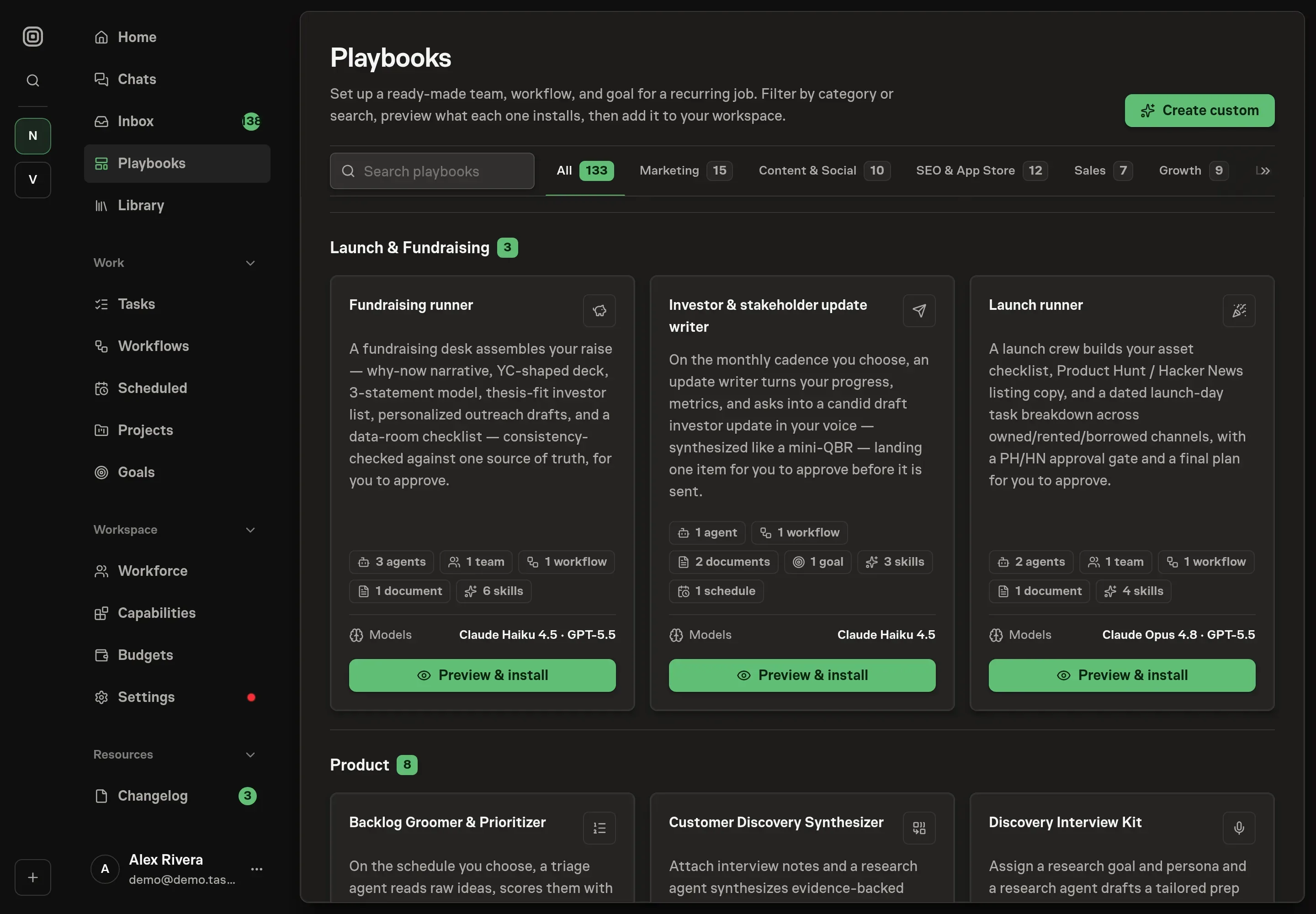1316x914 pixels.
Task: Open Scheduled in the sidebar
Action: point(177,388)
